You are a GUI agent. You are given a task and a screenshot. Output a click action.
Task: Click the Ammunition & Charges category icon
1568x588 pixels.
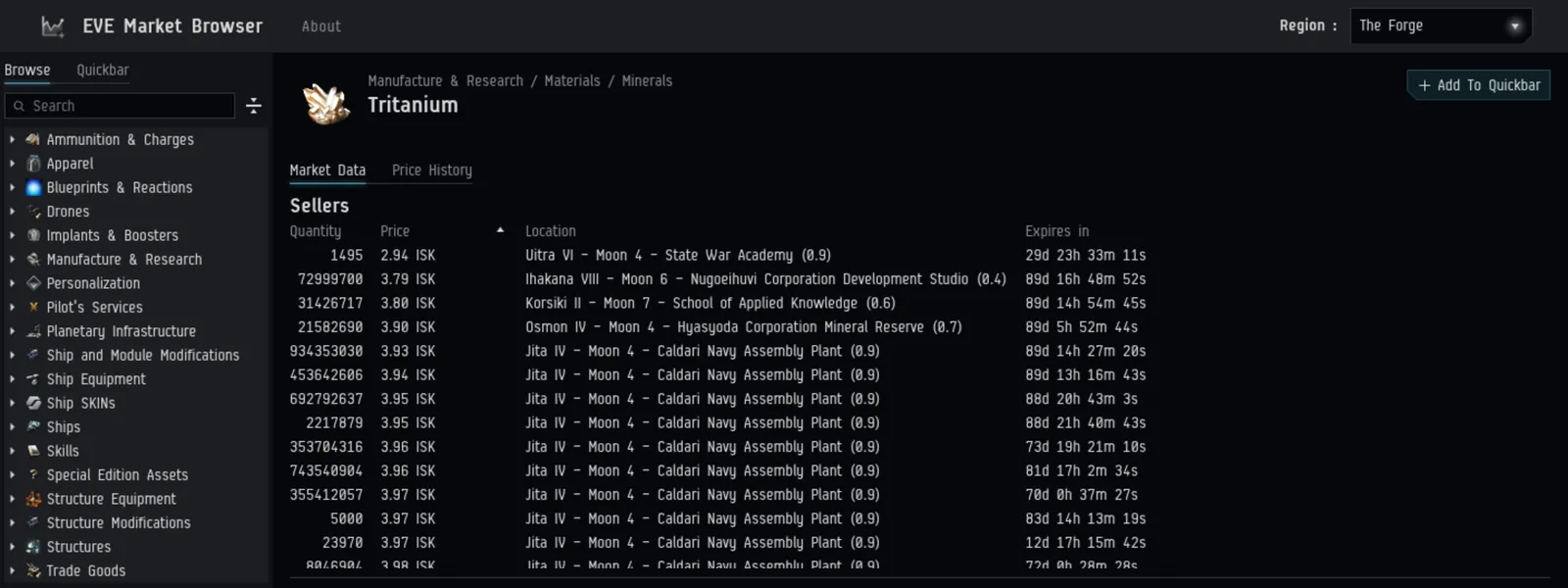[33, 139]
